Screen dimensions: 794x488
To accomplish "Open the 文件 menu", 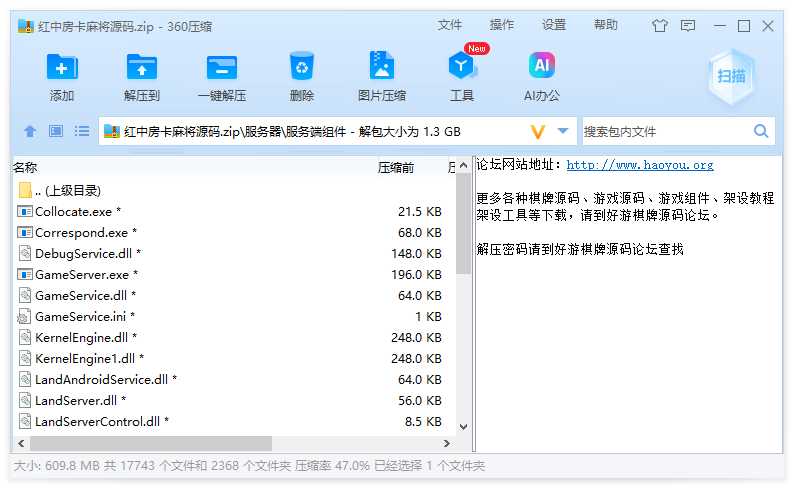I will 450,25.
